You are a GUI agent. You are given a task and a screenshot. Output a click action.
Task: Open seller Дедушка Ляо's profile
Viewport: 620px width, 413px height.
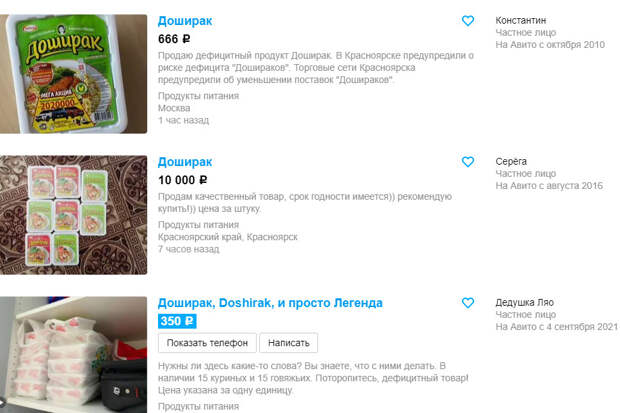(524, 303)
